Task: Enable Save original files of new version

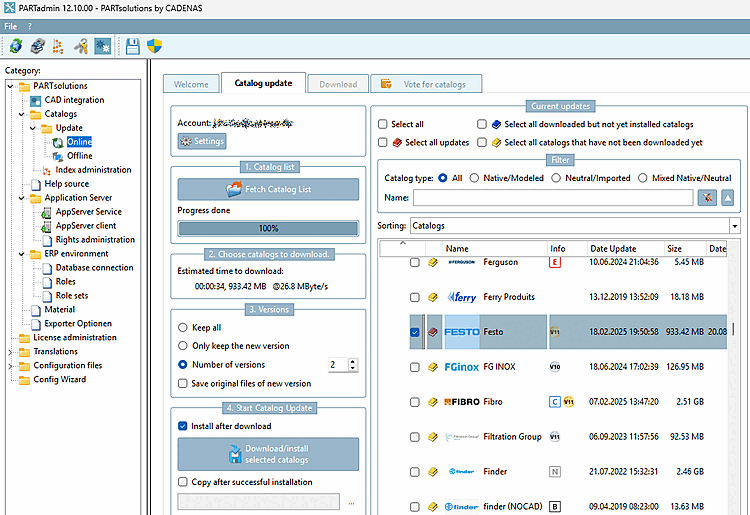Action: [x=183, y=384]
